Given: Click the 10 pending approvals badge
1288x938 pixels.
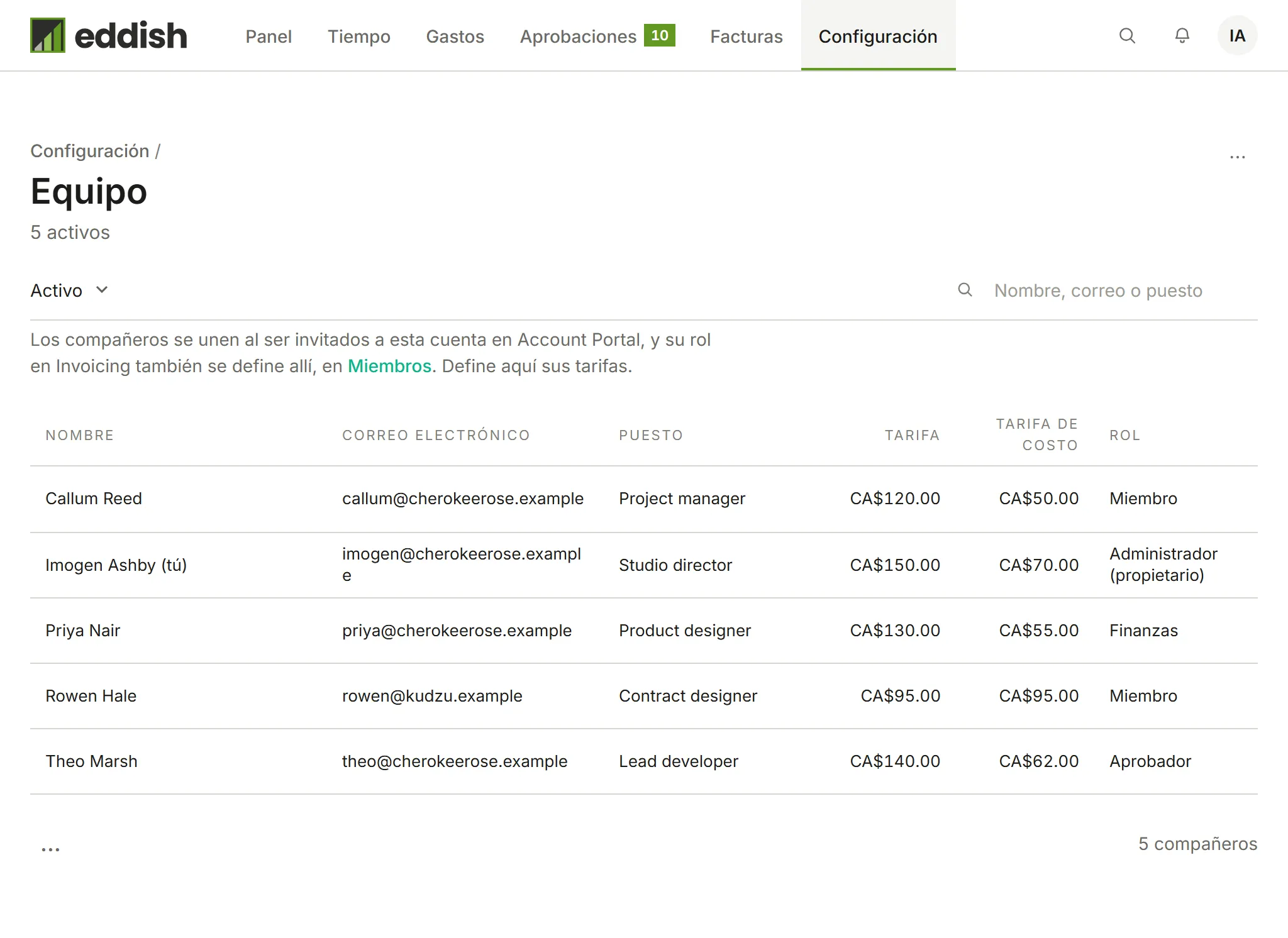Looking at the screenshot, I should [659, 35].
